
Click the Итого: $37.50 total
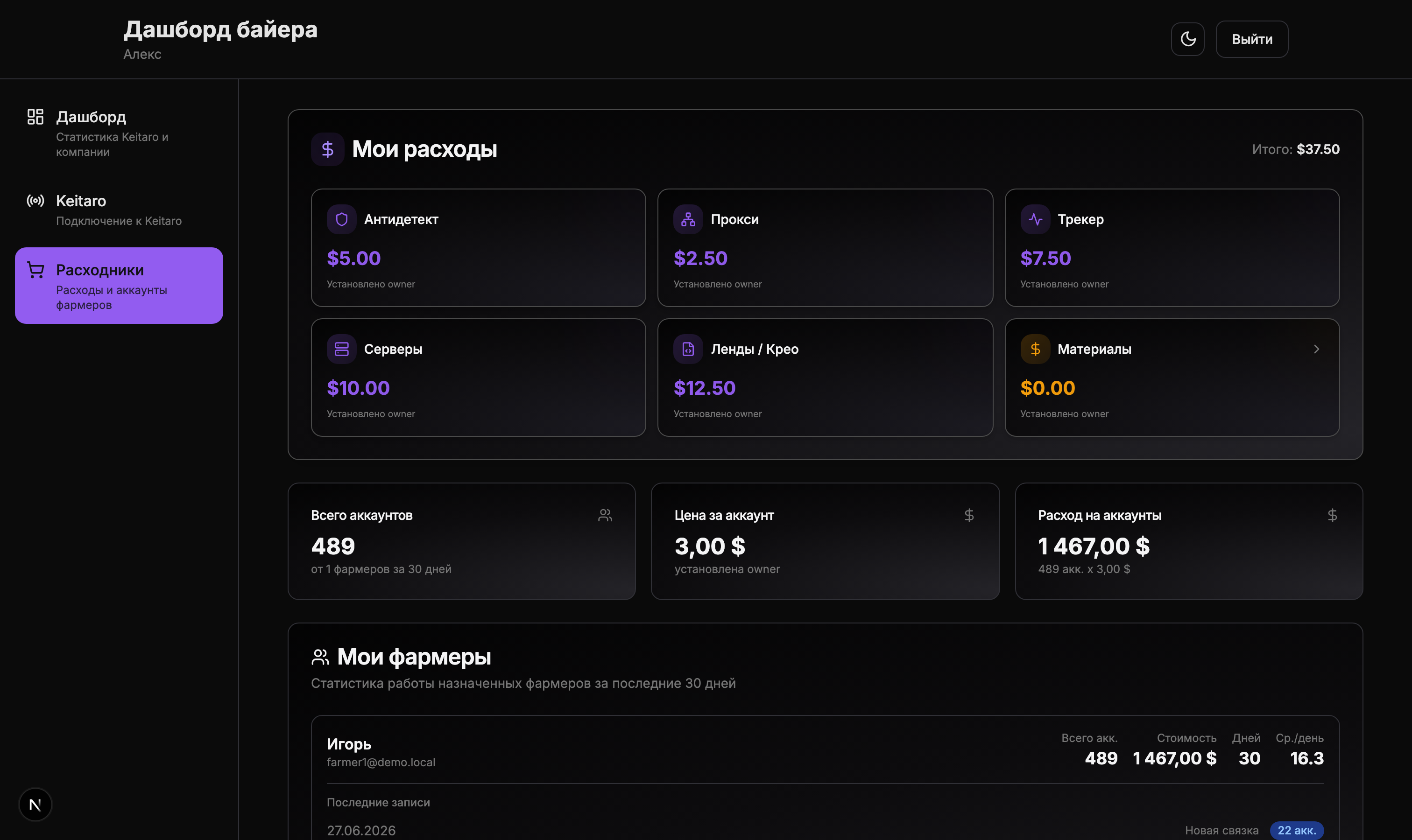pos(1296,149)
